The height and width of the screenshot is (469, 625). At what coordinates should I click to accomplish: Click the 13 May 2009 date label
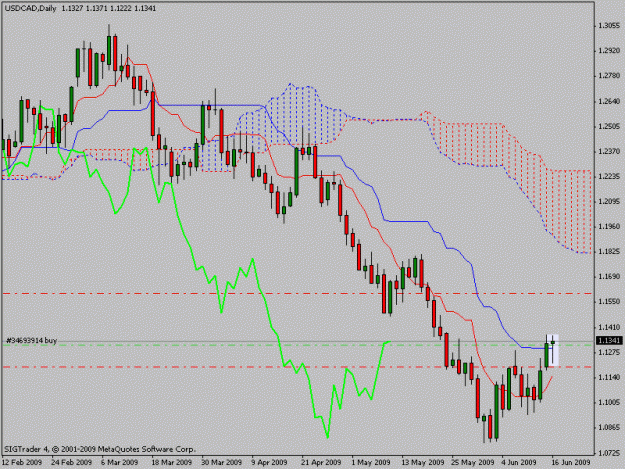[423, 462]
